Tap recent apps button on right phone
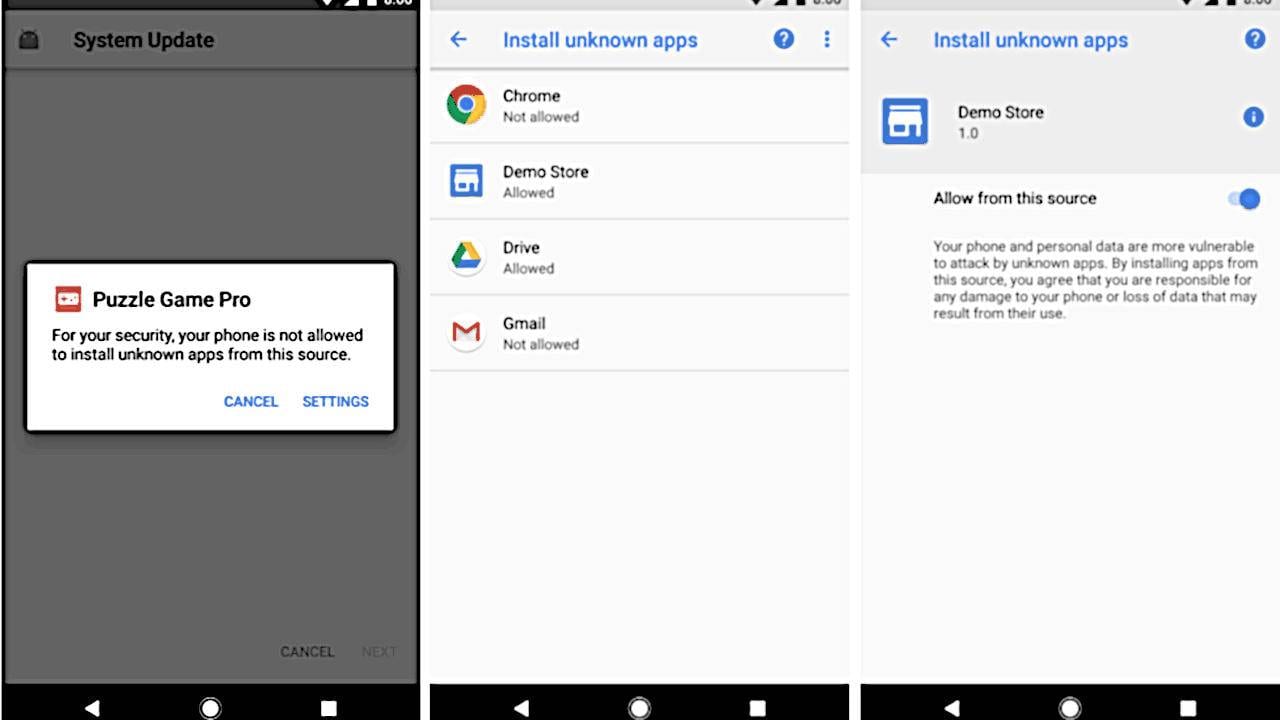 (1188, 708)
